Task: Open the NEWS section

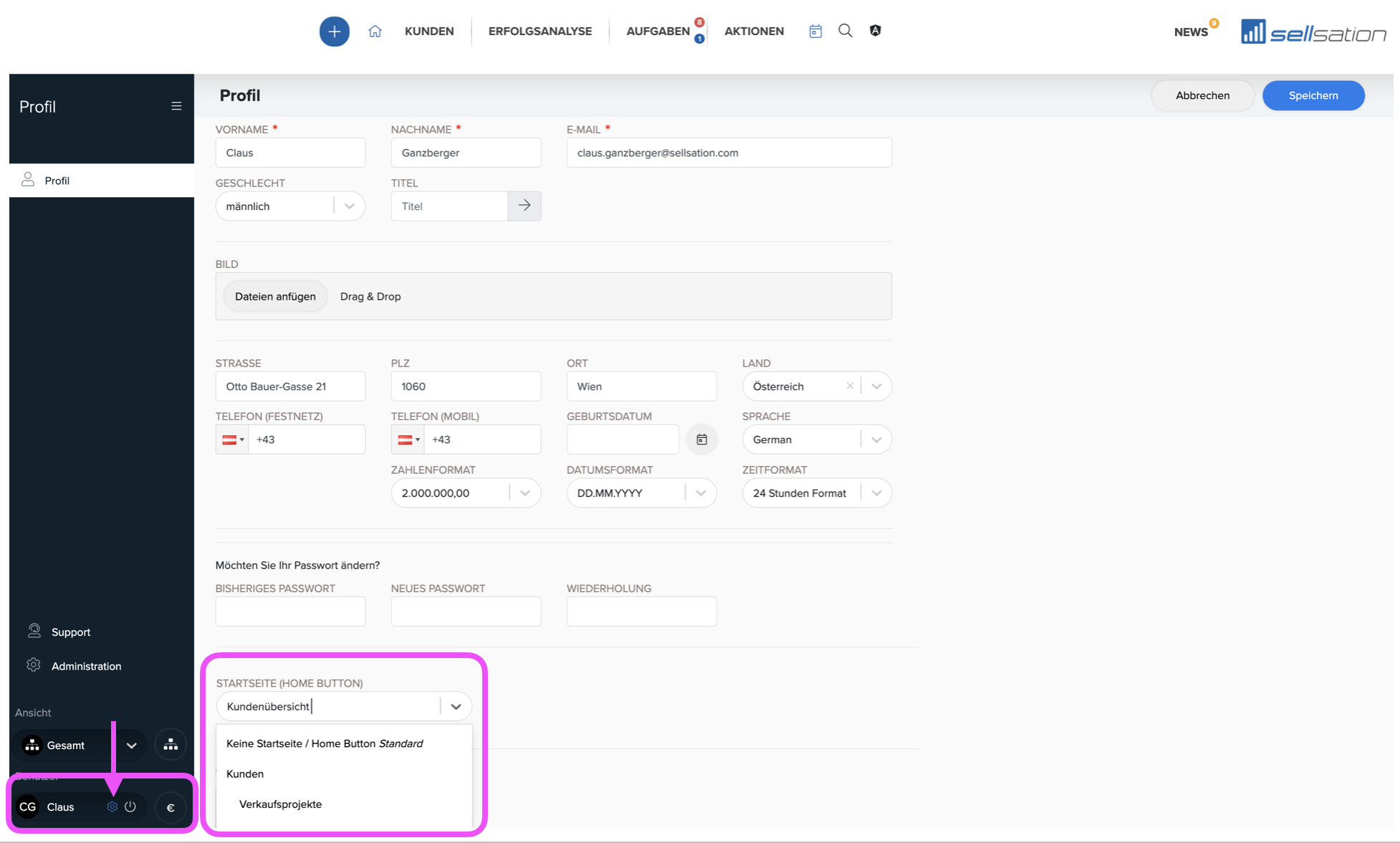Action: (1191, 32)
